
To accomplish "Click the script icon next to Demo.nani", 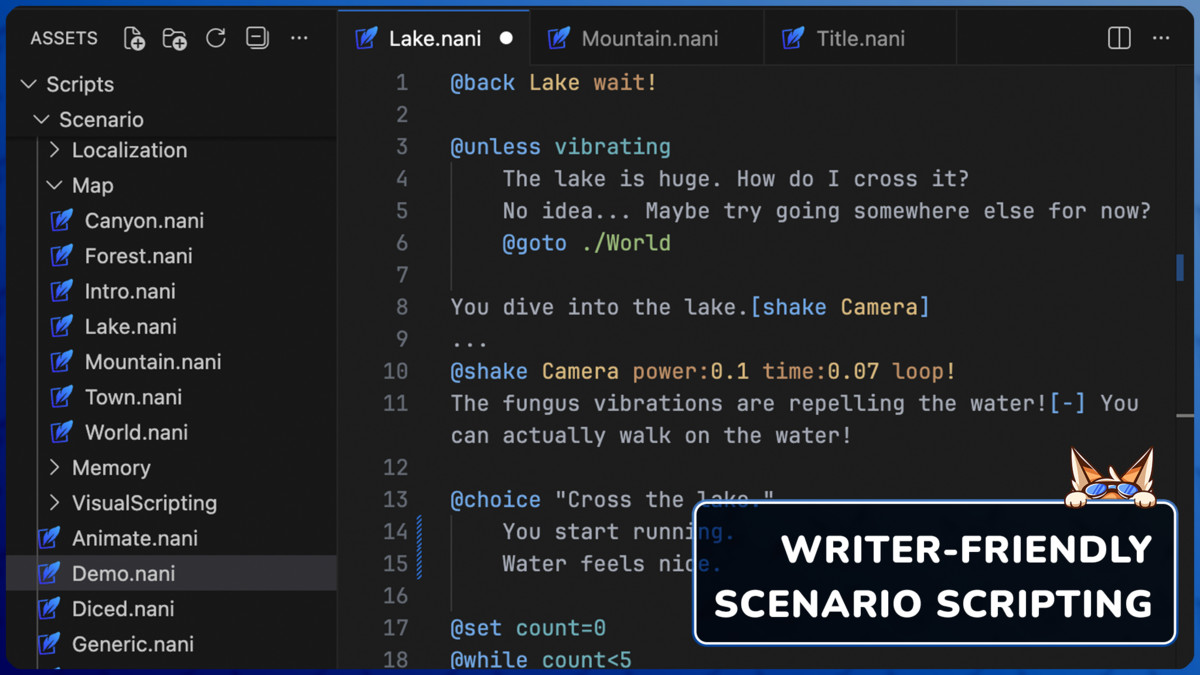I will pos(49,573).
